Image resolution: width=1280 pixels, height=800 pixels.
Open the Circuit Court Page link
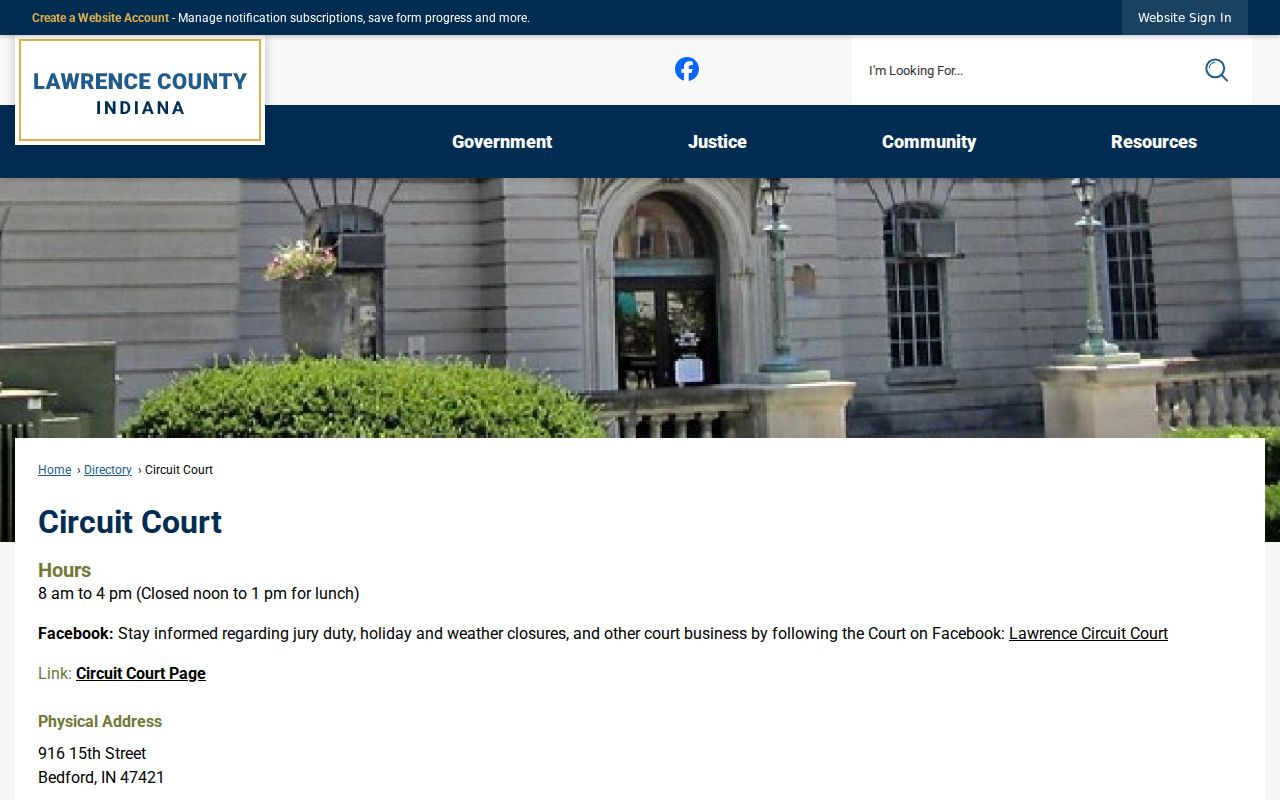coord(141,674)
